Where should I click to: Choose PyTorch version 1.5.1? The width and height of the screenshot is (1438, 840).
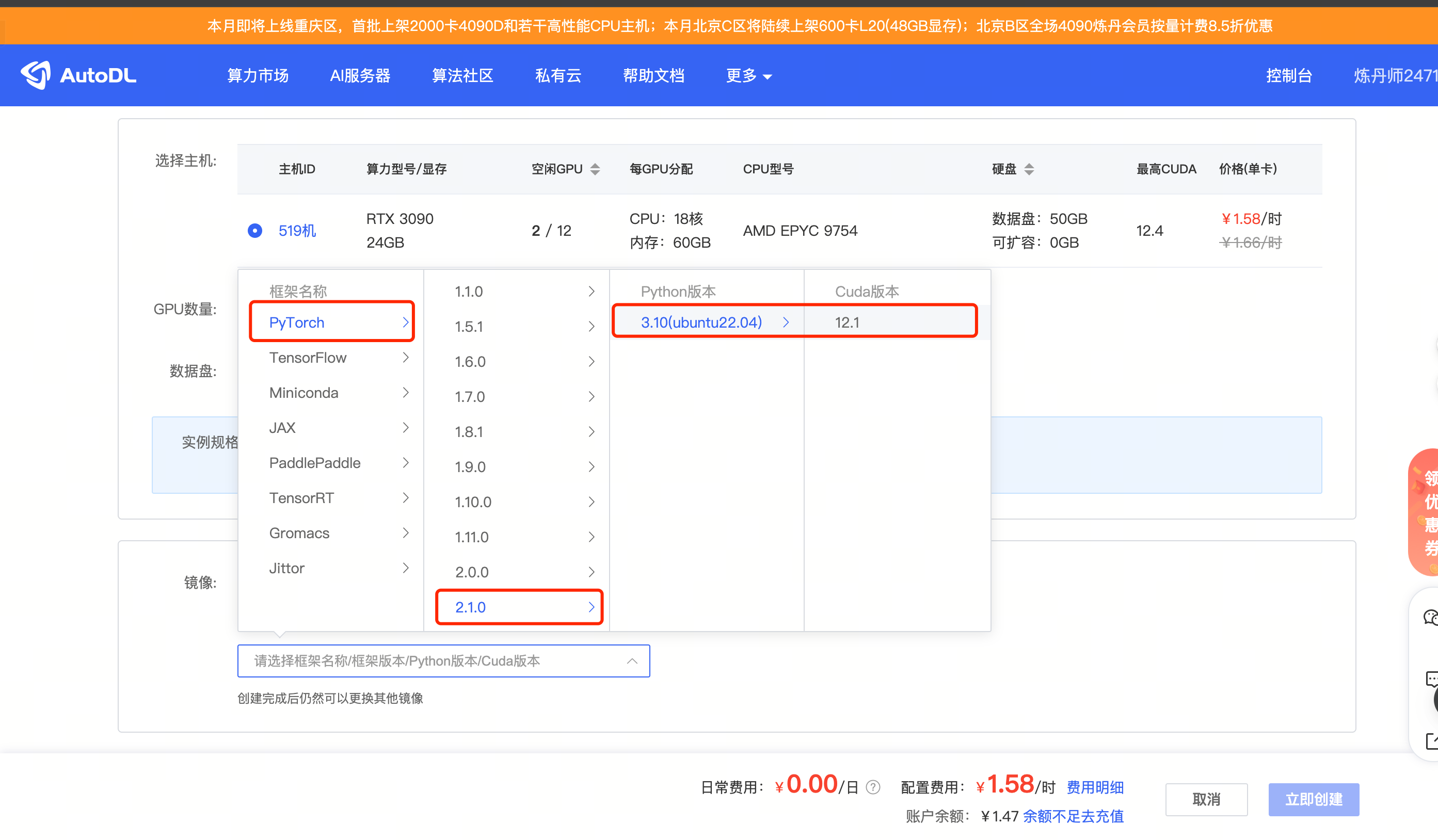point(518,326)
